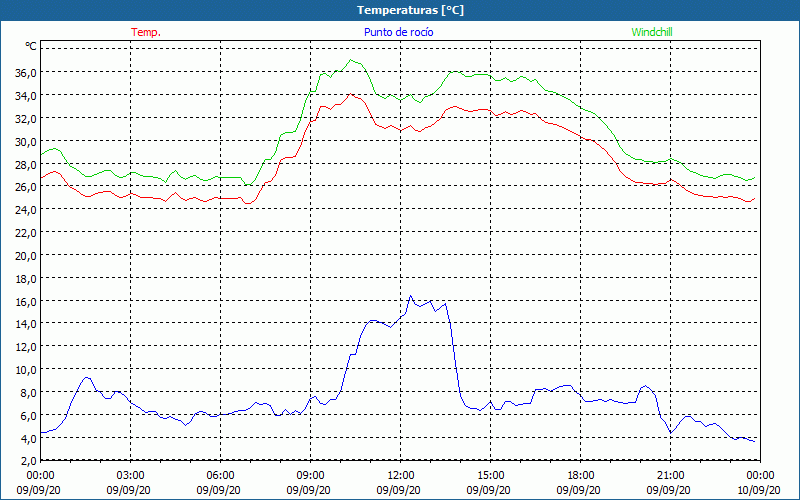Click the '09/09/20' date under 18:00
Screen dimensions: 800x500
coord(578,490)
